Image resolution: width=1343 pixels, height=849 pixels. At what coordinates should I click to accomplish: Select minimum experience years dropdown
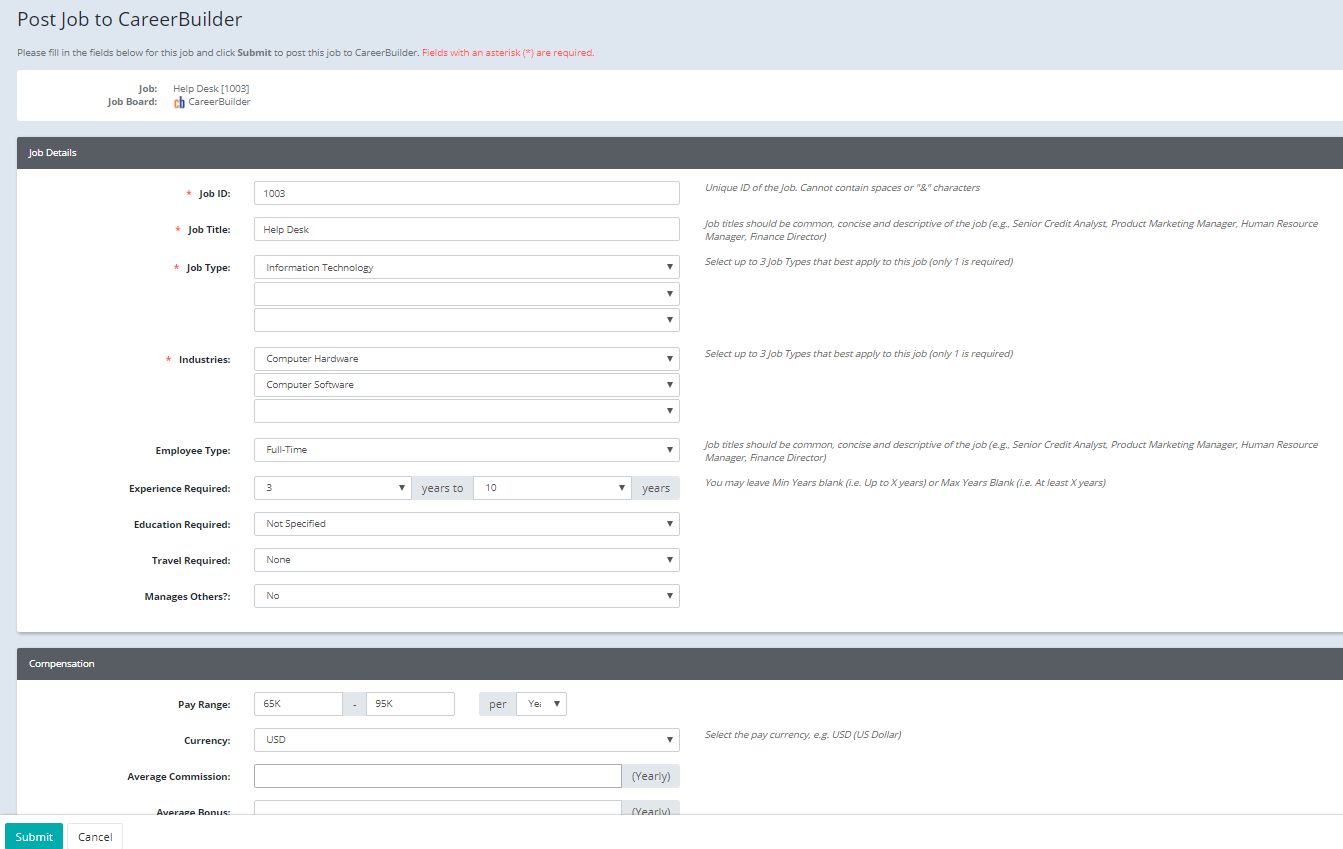pyautogui.click(x=332, y=488)
